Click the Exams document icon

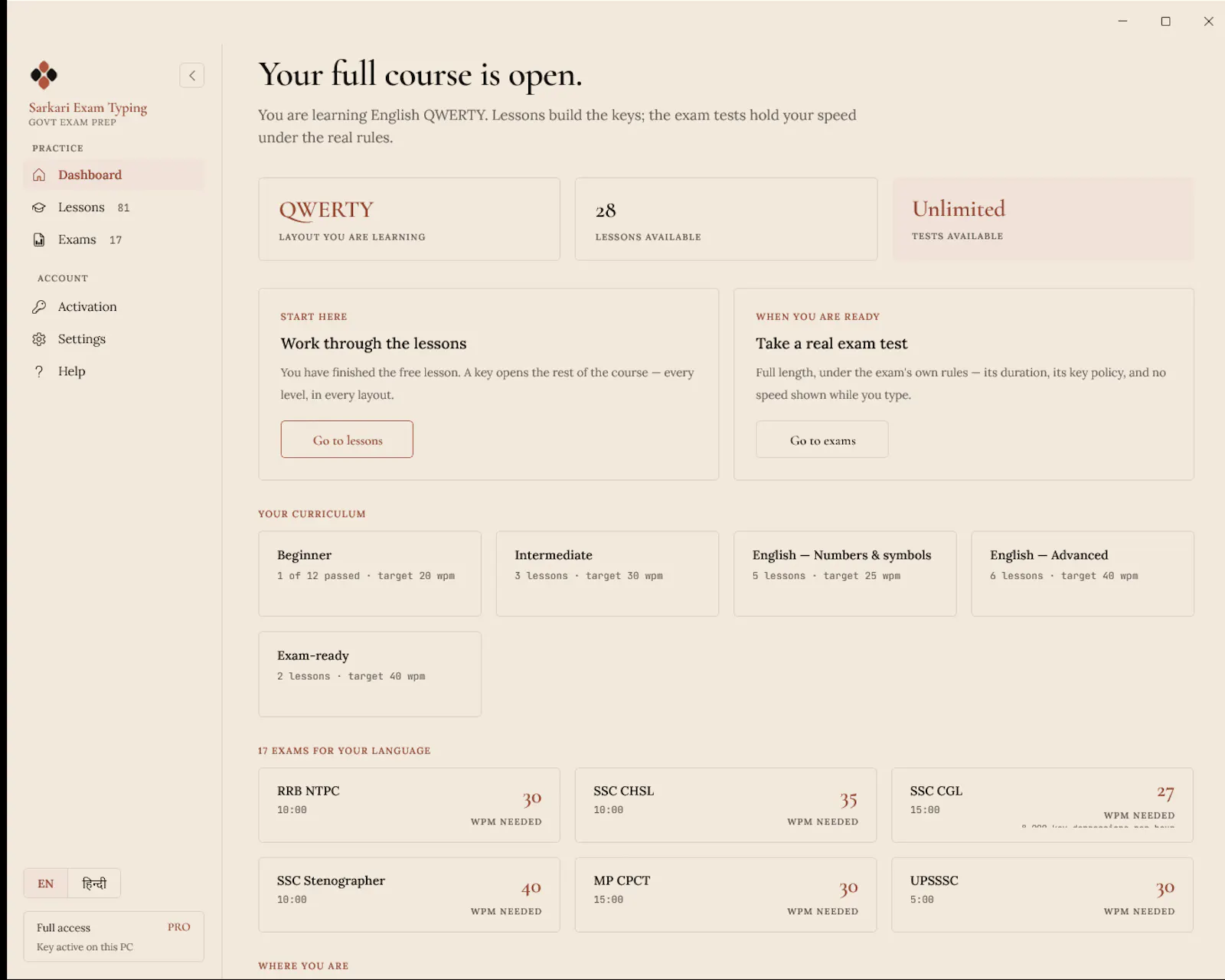[39, 240]
